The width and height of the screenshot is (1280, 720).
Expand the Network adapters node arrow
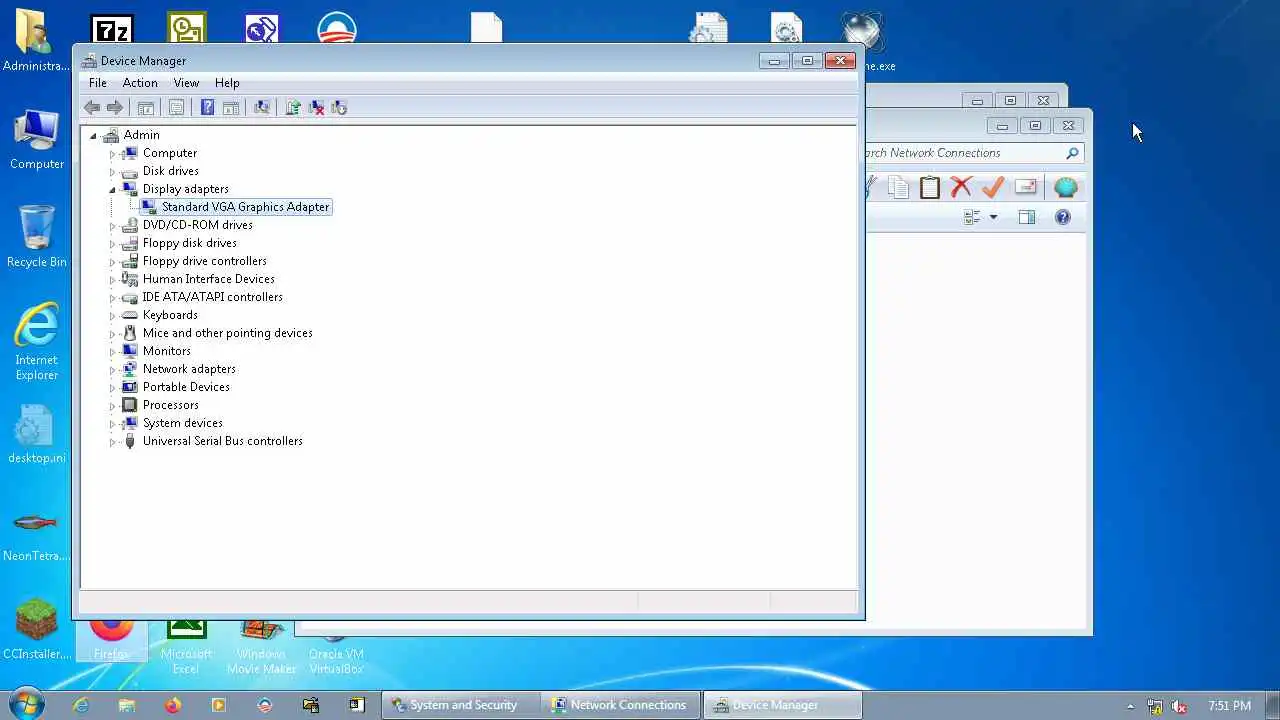112,369
